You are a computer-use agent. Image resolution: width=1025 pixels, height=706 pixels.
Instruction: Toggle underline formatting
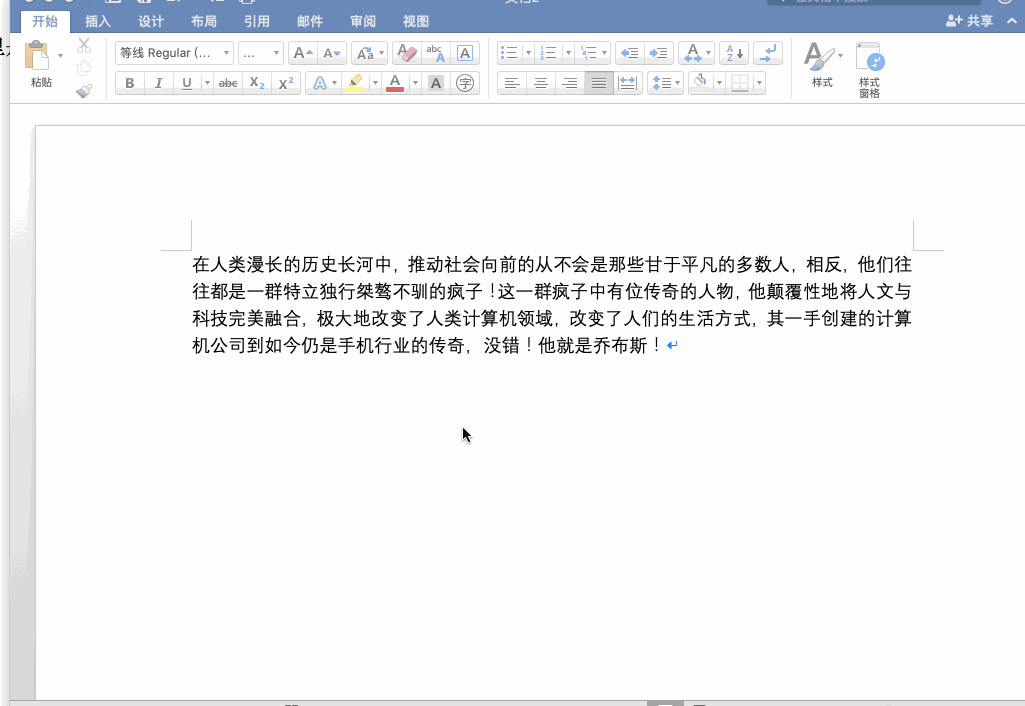point(187,83)
